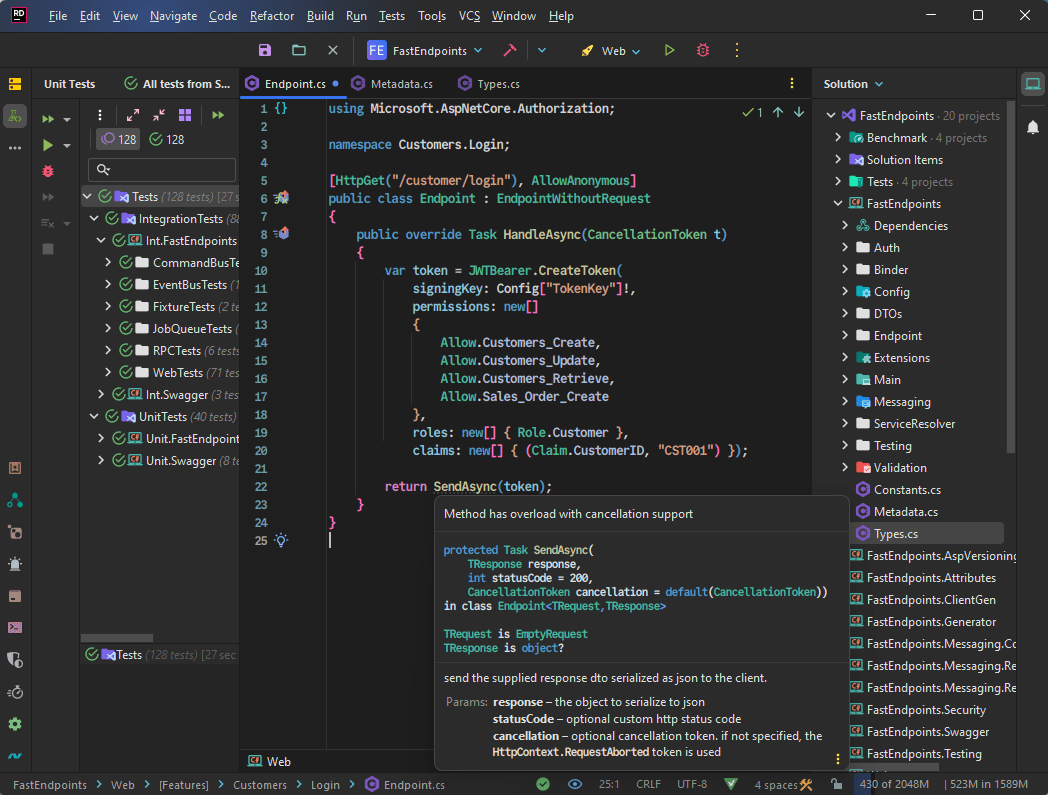Screen dimensions: 1048x795
Task: Expand all test nodes with the expand icon
Action: [x=132, y=115]
